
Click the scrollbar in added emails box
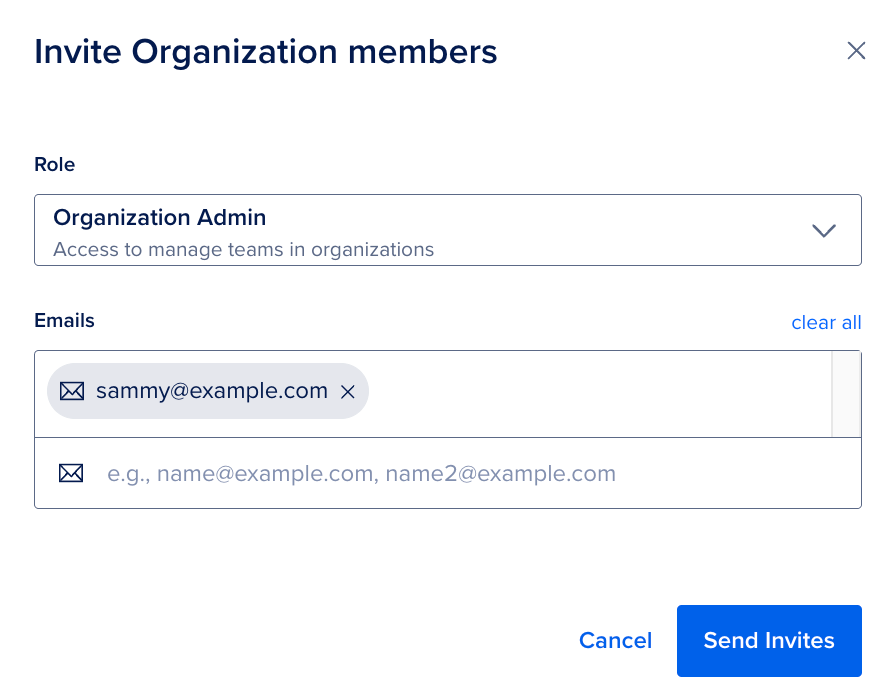pos(846,393)
